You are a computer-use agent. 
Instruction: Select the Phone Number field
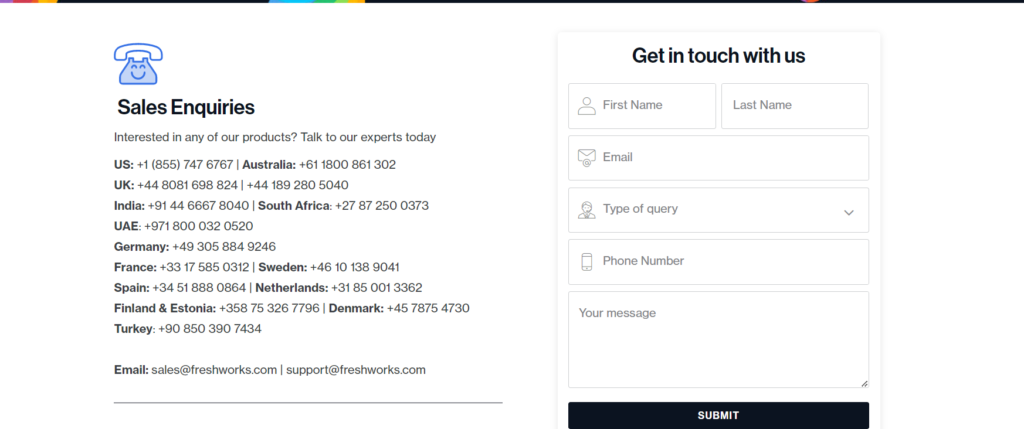click(x=718, y=262)
